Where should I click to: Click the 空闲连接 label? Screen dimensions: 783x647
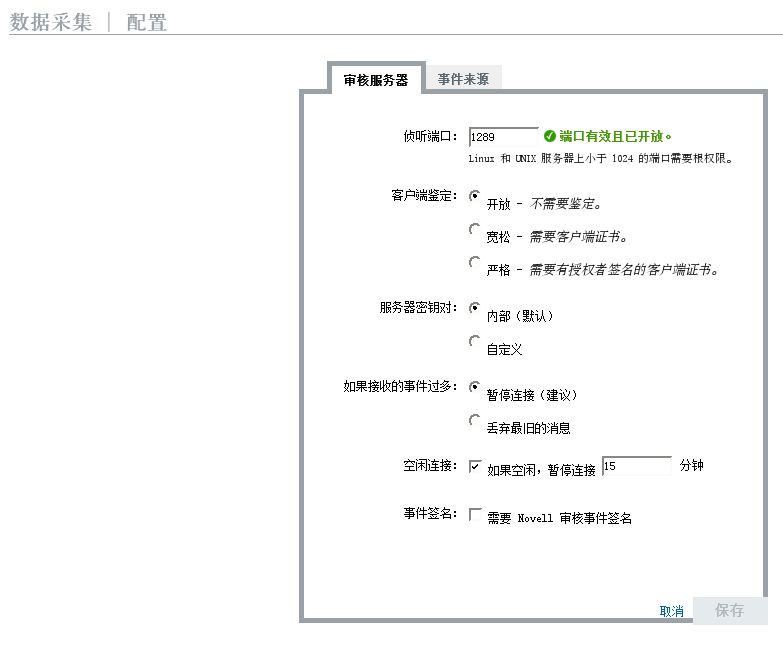pos(430,465)
